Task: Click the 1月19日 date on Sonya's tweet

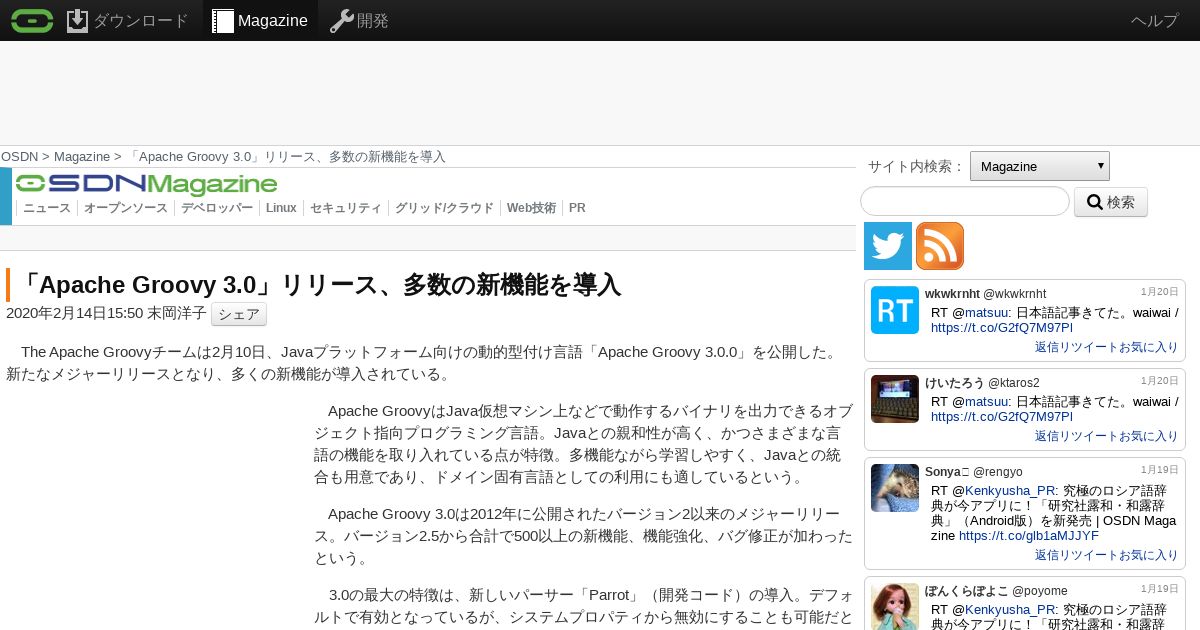Action: point(1160,470)
